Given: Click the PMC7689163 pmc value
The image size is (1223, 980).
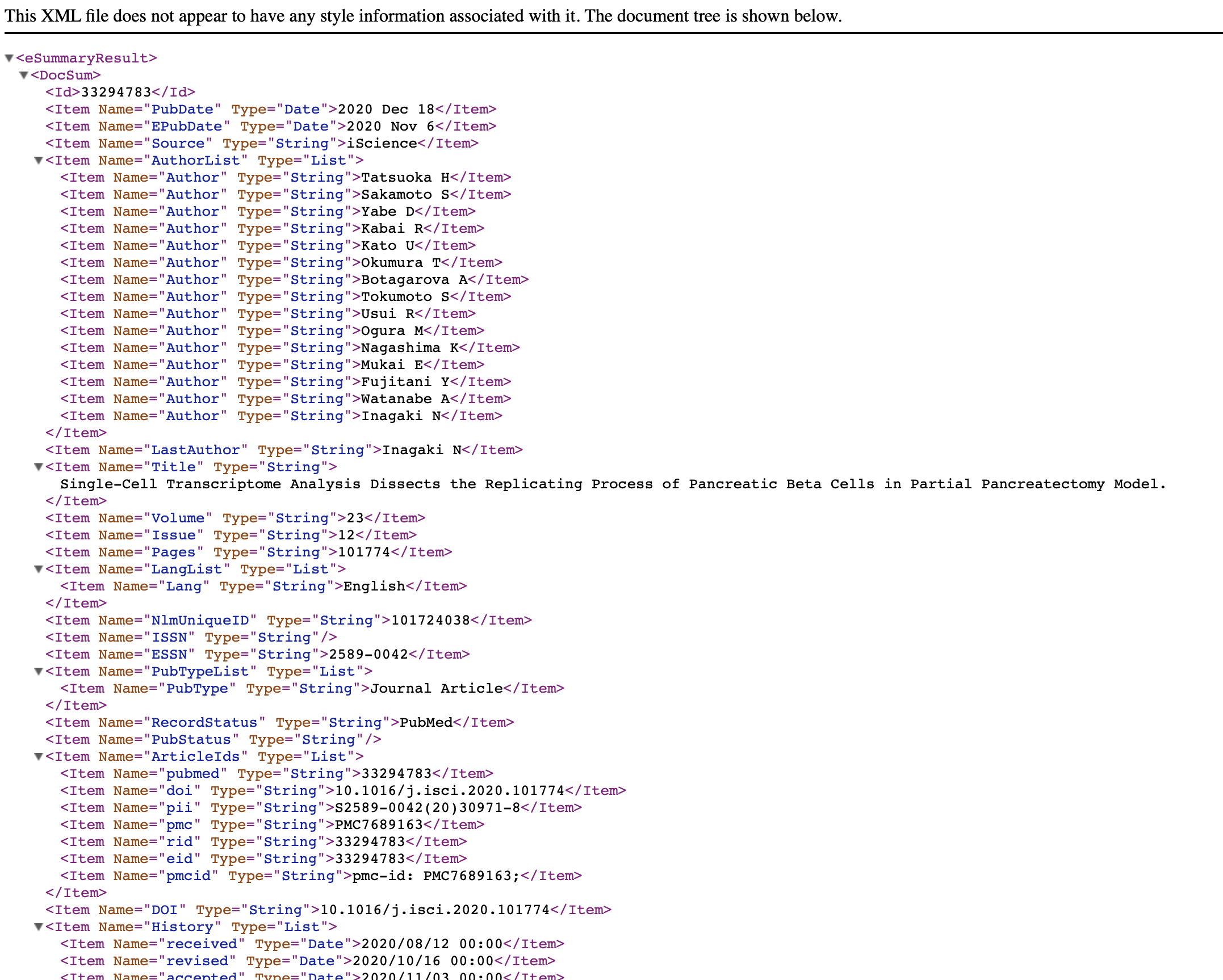Looking at the screenshot, I should click(379, 825).
